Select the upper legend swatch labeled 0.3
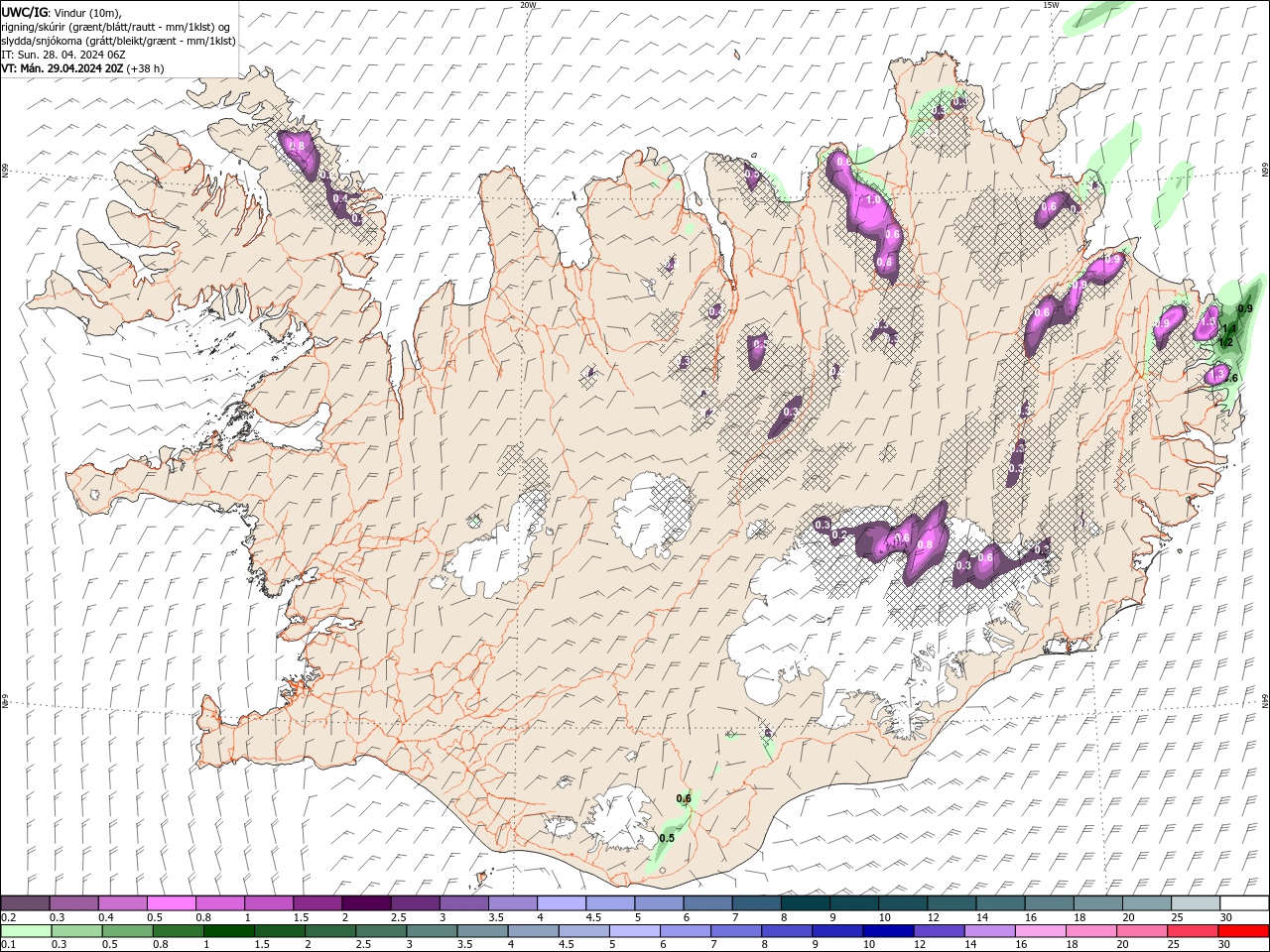 73,903
